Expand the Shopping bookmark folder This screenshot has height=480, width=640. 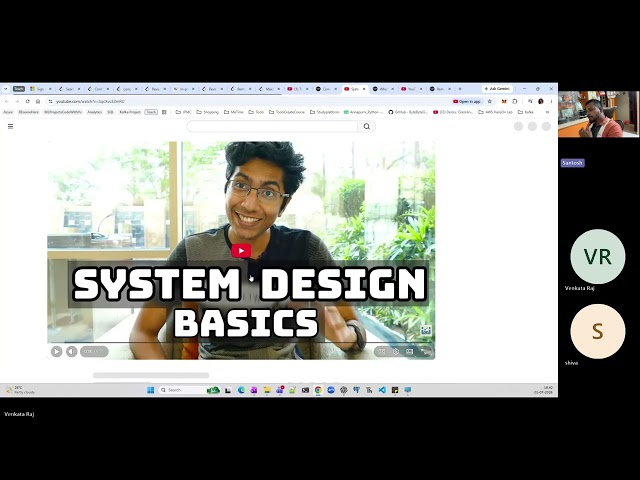click(x=208, y=112)
